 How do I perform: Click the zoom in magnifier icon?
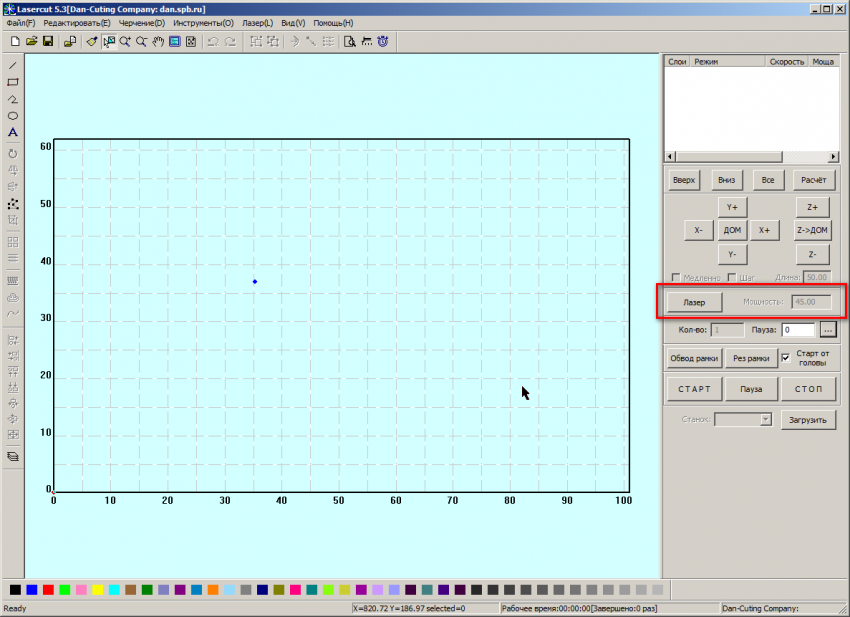coord(125,42)
